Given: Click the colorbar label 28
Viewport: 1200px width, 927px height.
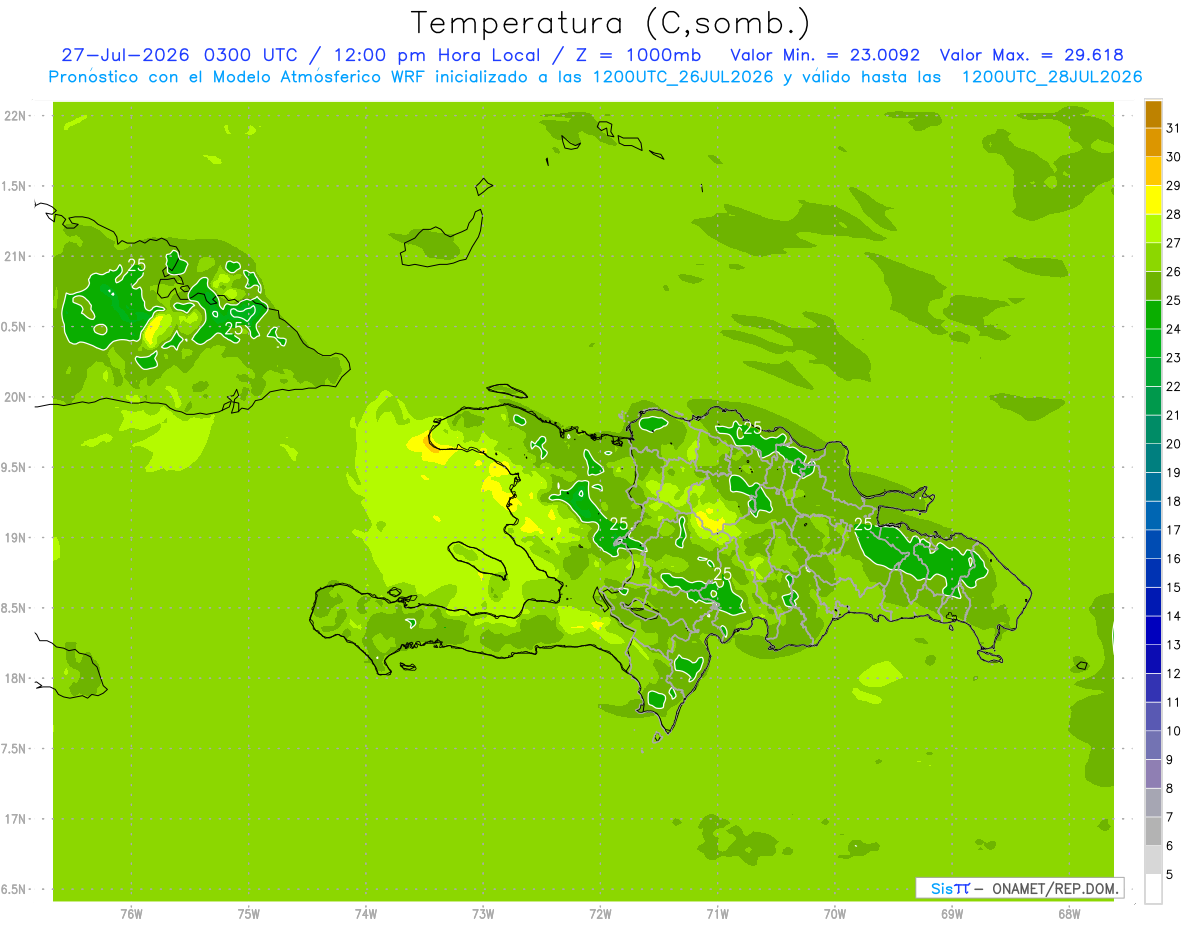Looking at the screenshot, I should 1174,214.
